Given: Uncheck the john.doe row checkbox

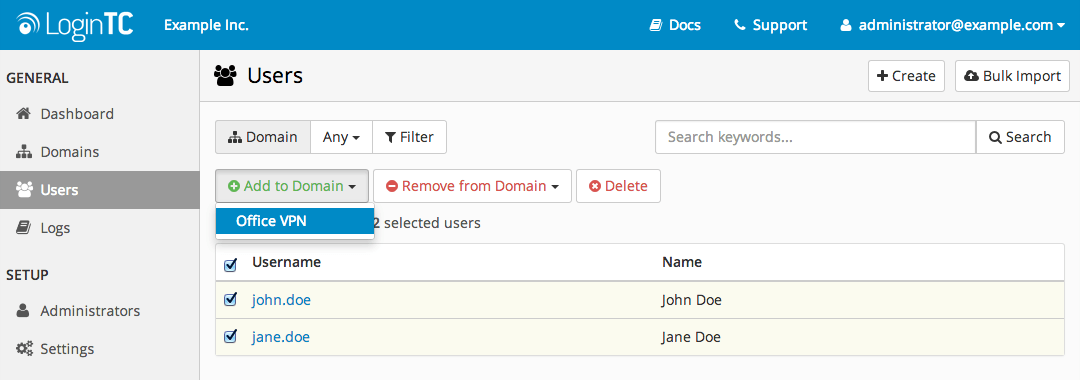Looking at the screenshot, I should pos(231,299).
